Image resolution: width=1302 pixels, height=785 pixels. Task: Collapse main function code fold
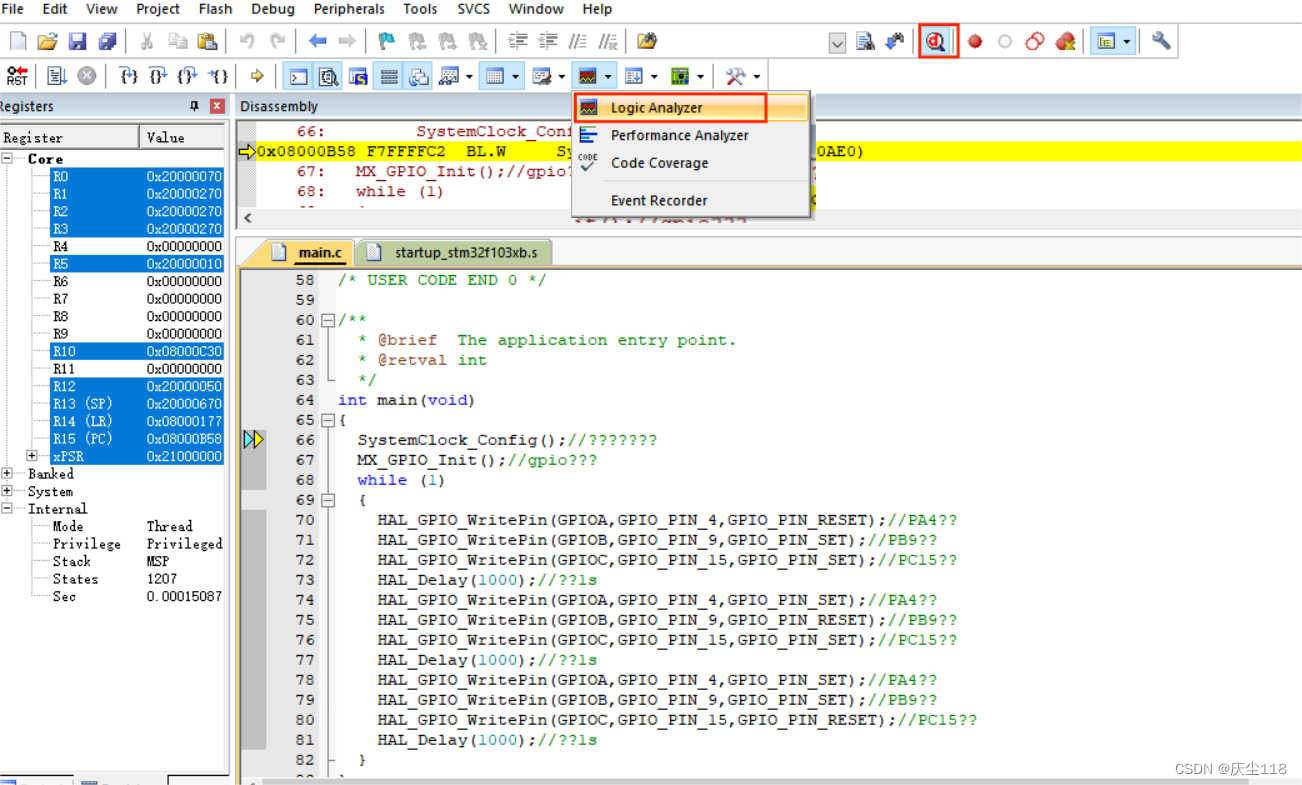(x=327, y=420)
